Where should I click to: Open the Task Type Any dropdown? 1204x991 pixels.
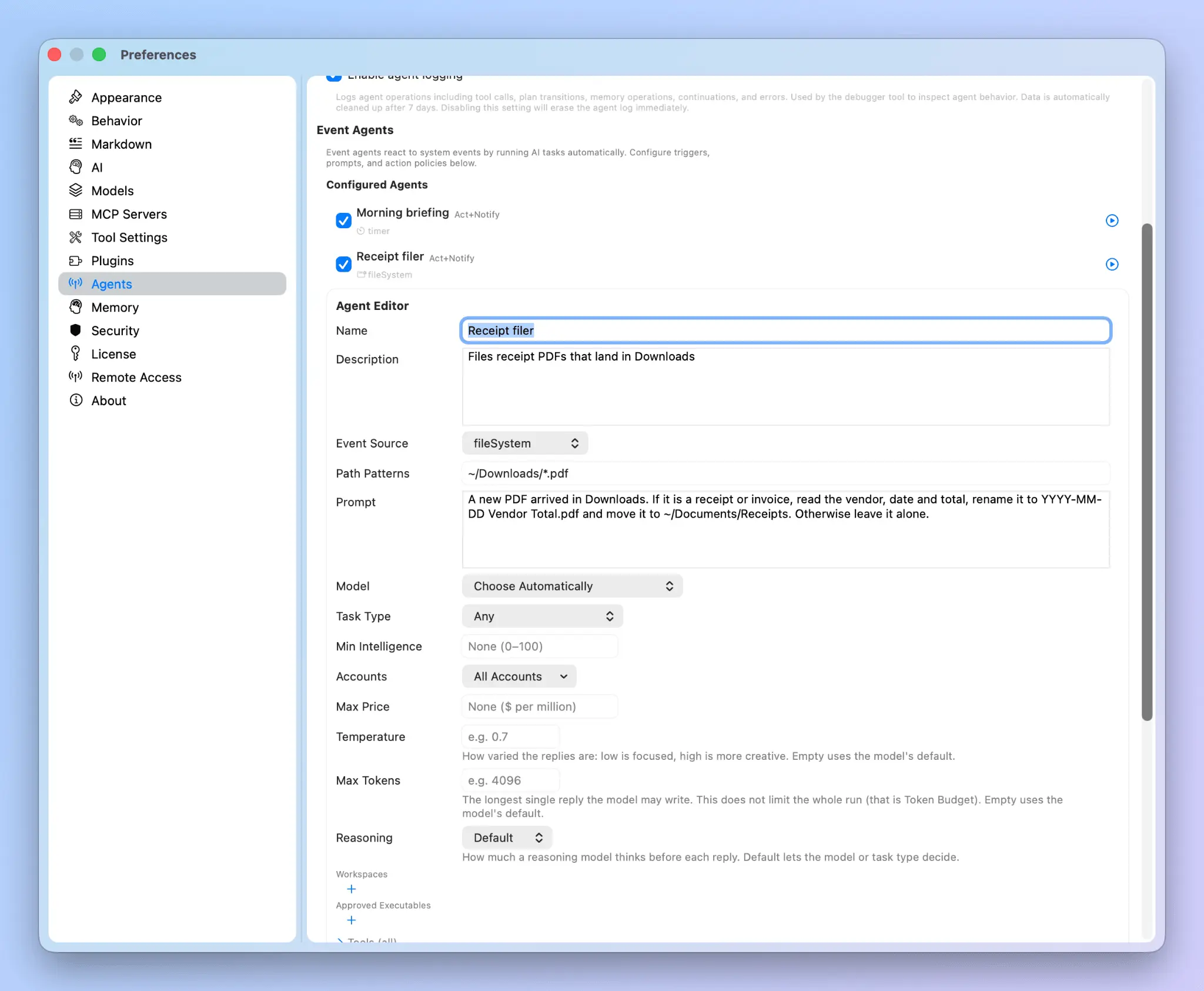(x=542, y=616)
